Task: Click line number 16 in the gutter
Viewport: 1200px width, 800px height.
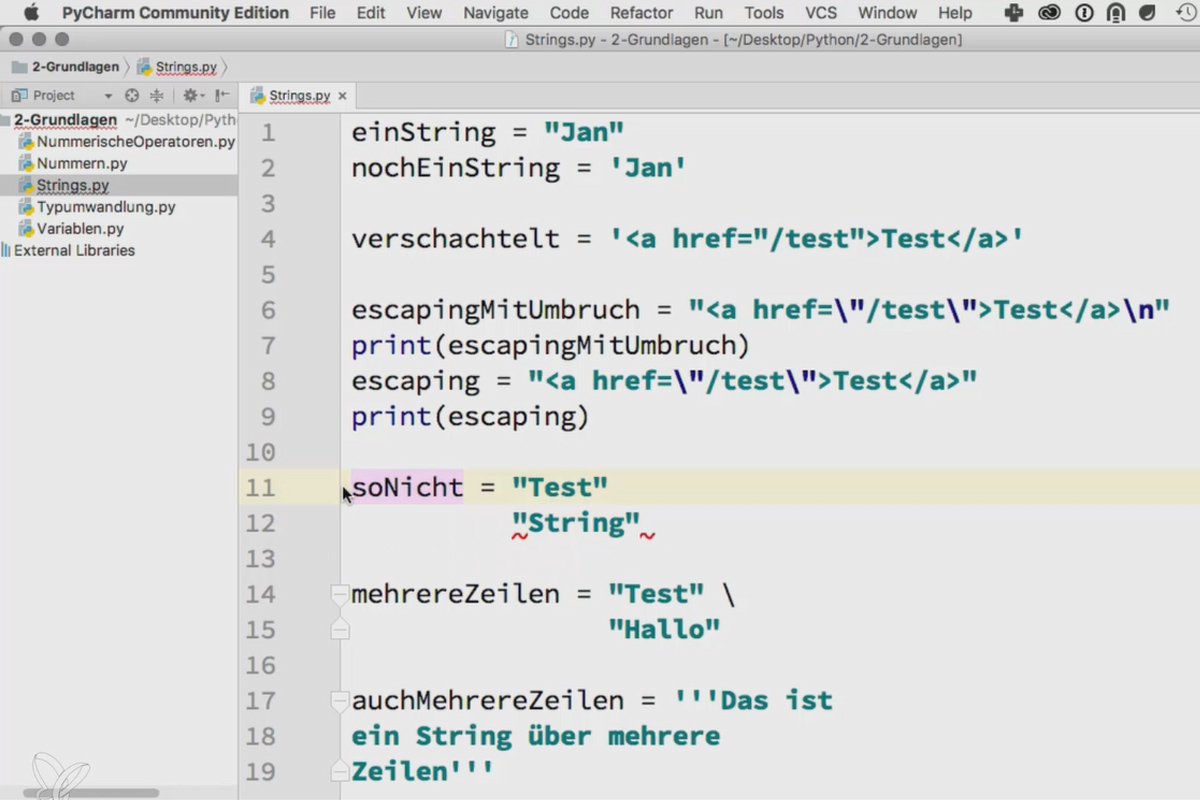Action: coord(260,666)
